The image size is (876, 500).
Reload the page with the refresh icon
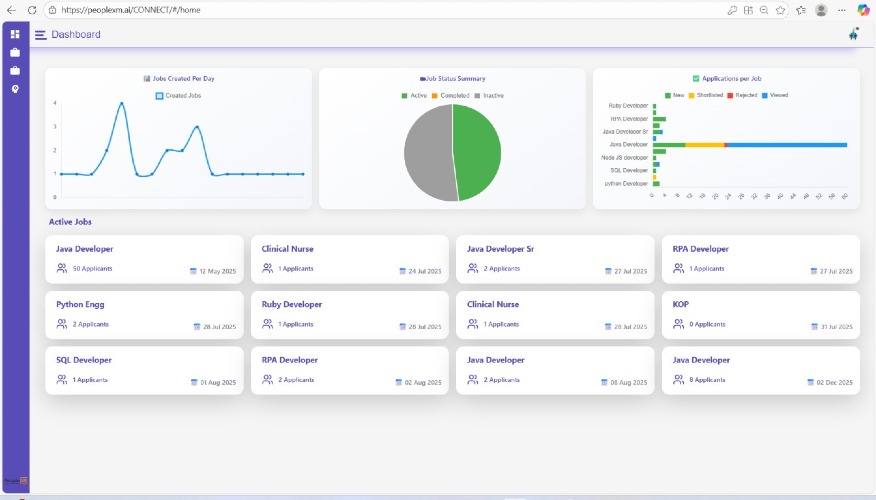click(31, 9)
